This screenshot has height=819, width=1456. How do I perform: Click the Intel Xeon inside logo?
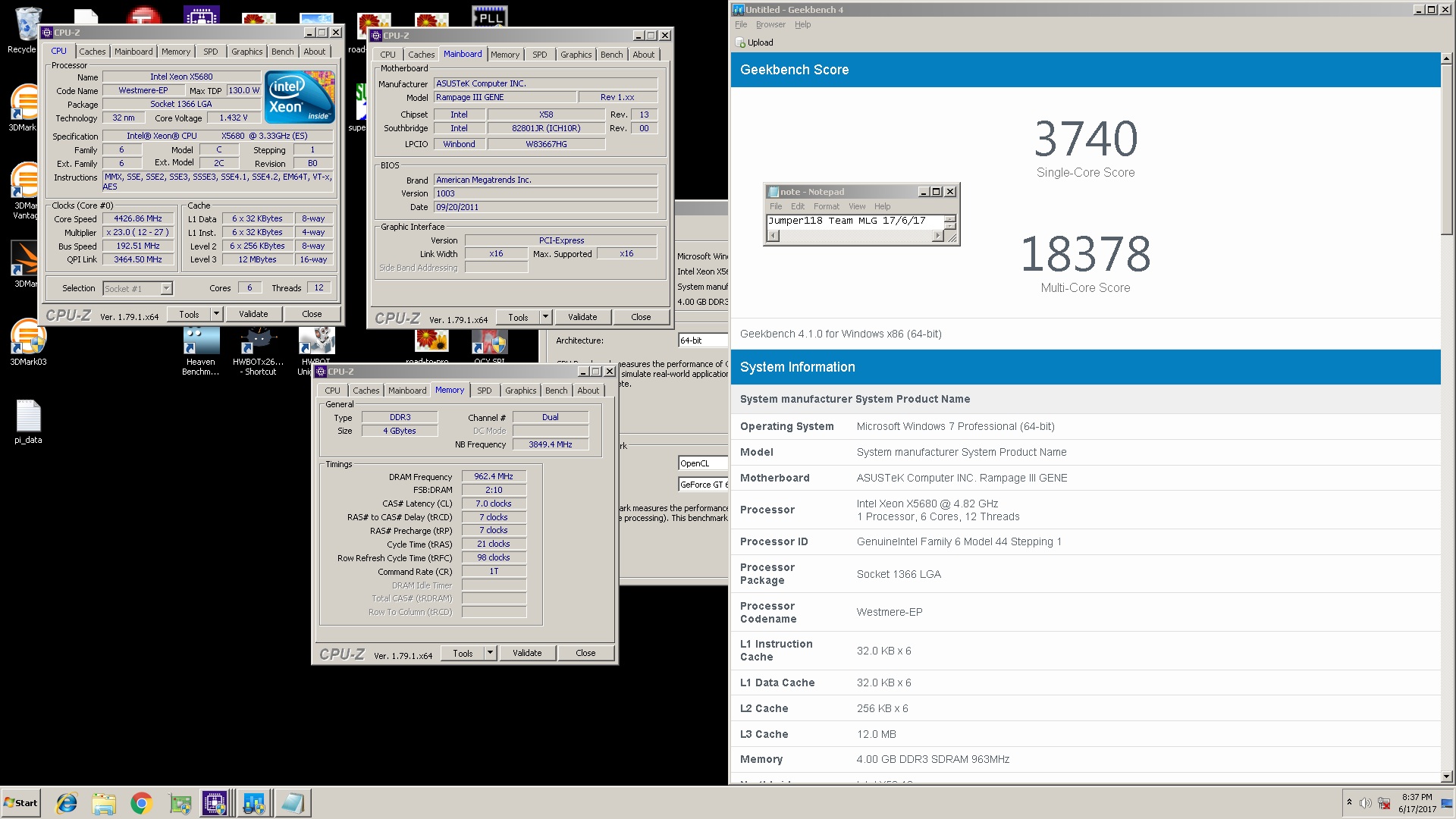point(300,97)
